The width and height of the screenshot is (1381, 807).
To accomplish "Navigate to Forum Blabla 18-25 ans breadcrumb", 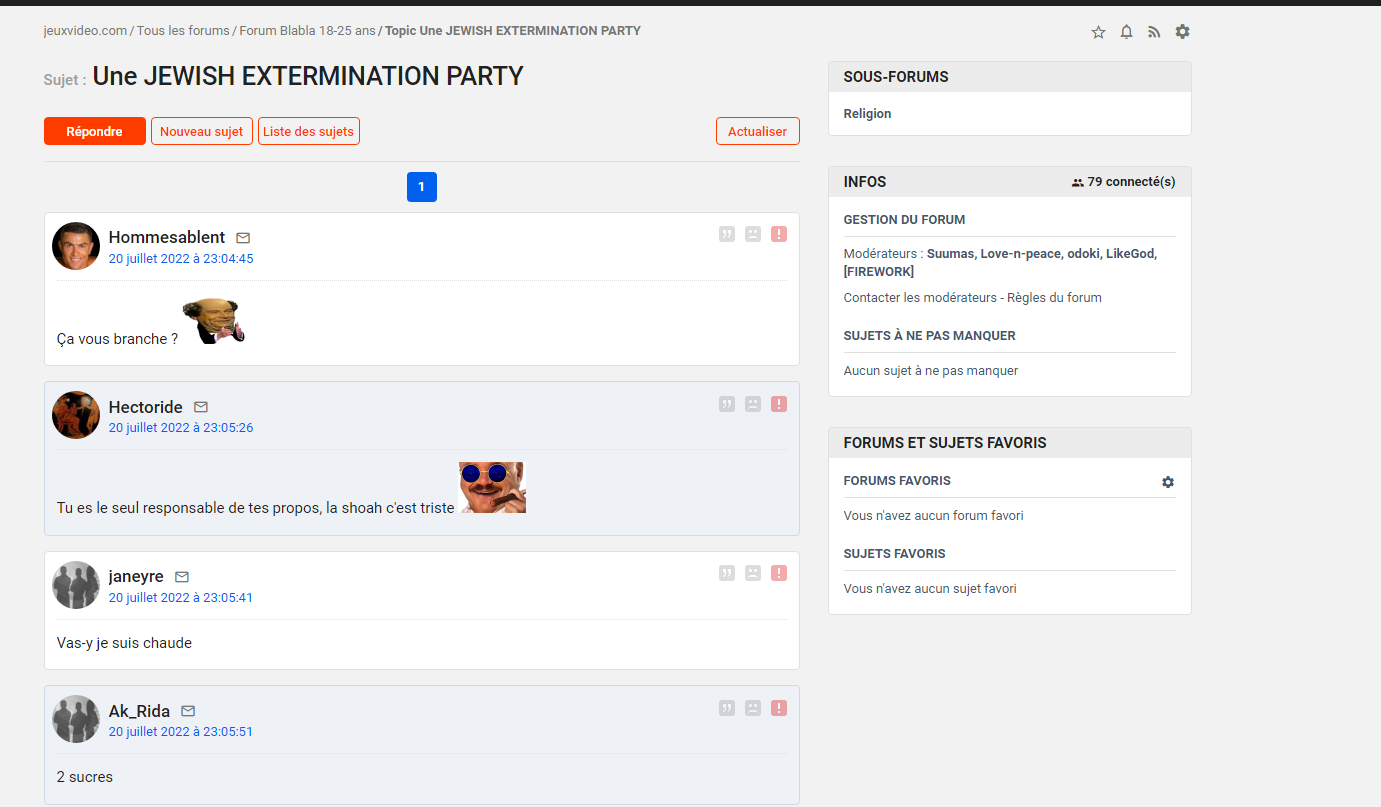I will (x=307, y=31).
